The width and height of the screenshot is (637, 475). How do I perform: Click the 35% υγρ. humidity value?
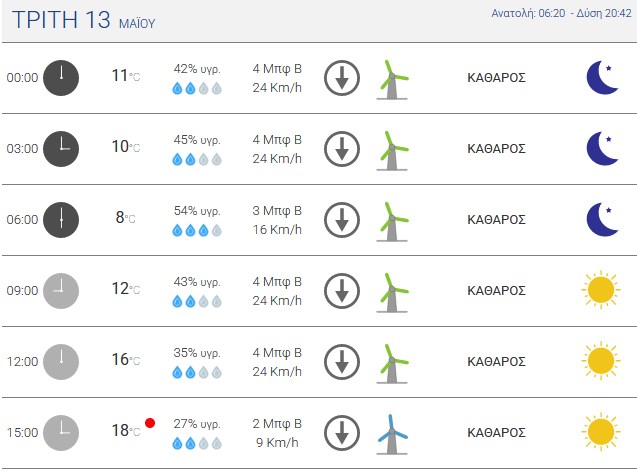pyautogui.click(x=197, y=353)
